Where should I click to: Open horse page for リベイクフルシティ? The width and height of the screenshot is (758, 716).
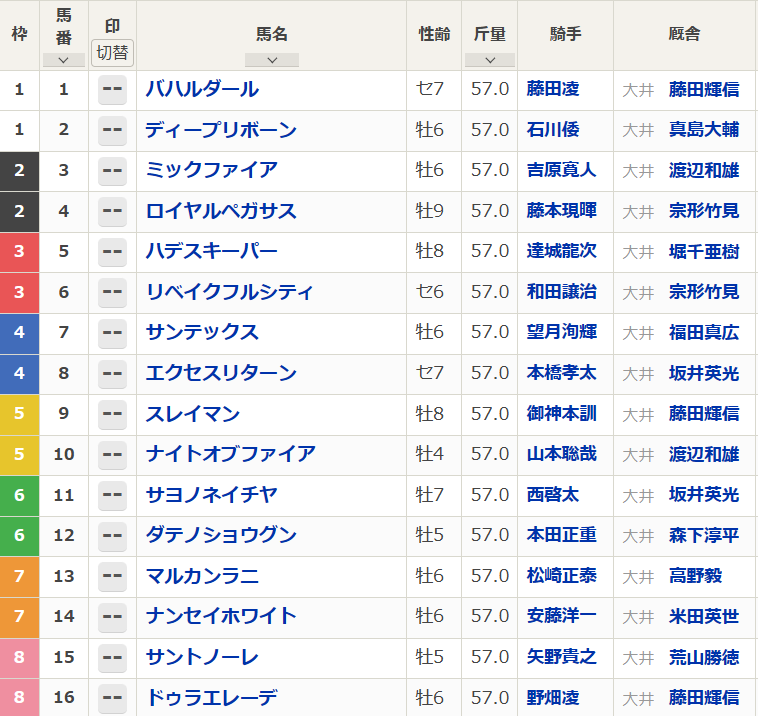[x=230, y=292]
